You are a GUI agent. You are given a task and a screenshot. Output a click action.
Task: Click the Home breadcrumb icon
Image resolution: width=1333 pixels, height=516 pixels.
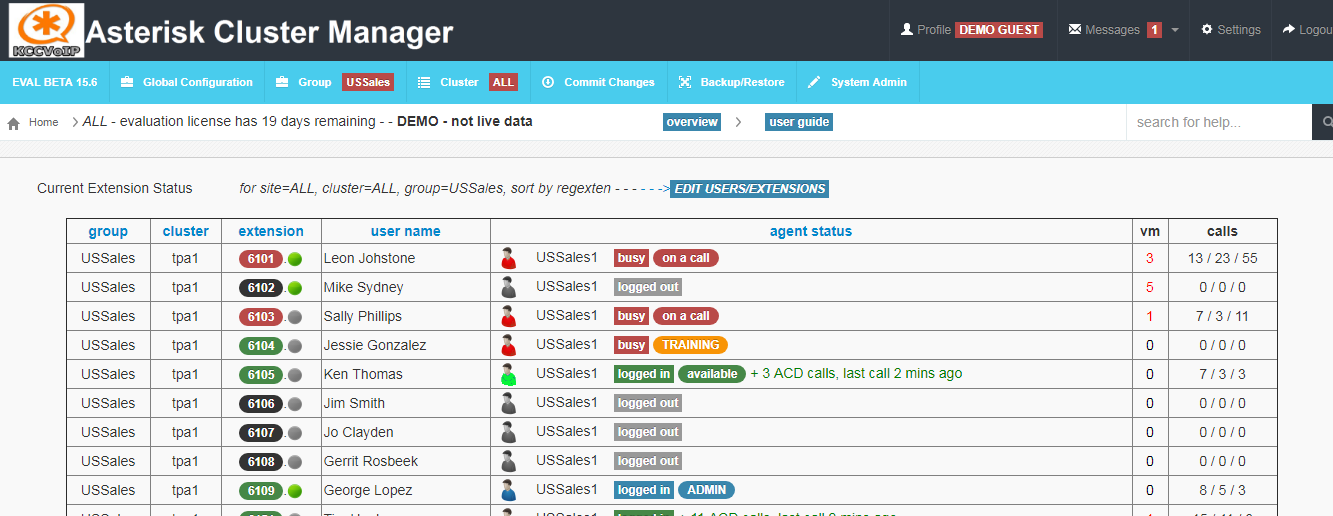coord(14,123)
